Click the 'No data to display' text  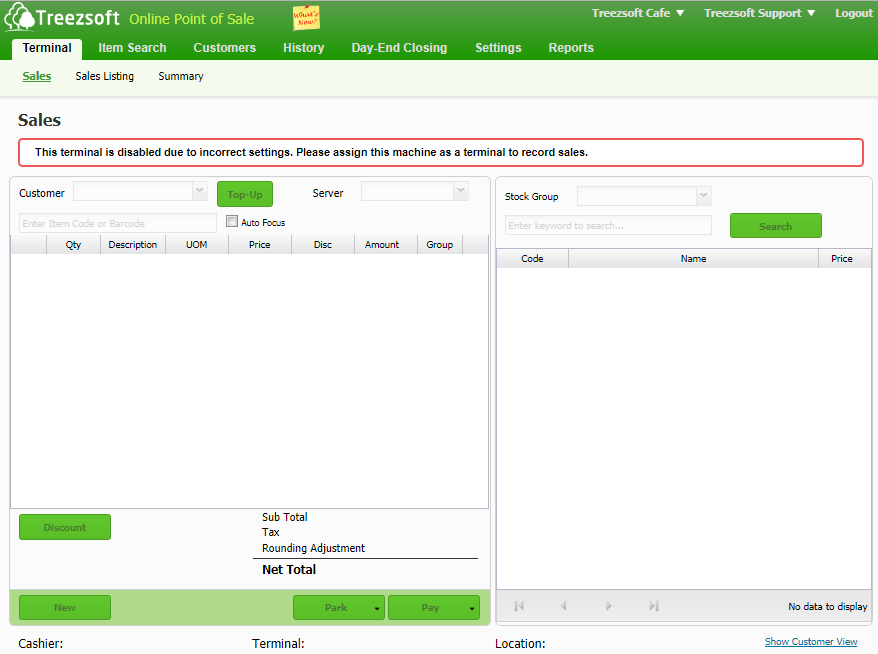[828, 606]
